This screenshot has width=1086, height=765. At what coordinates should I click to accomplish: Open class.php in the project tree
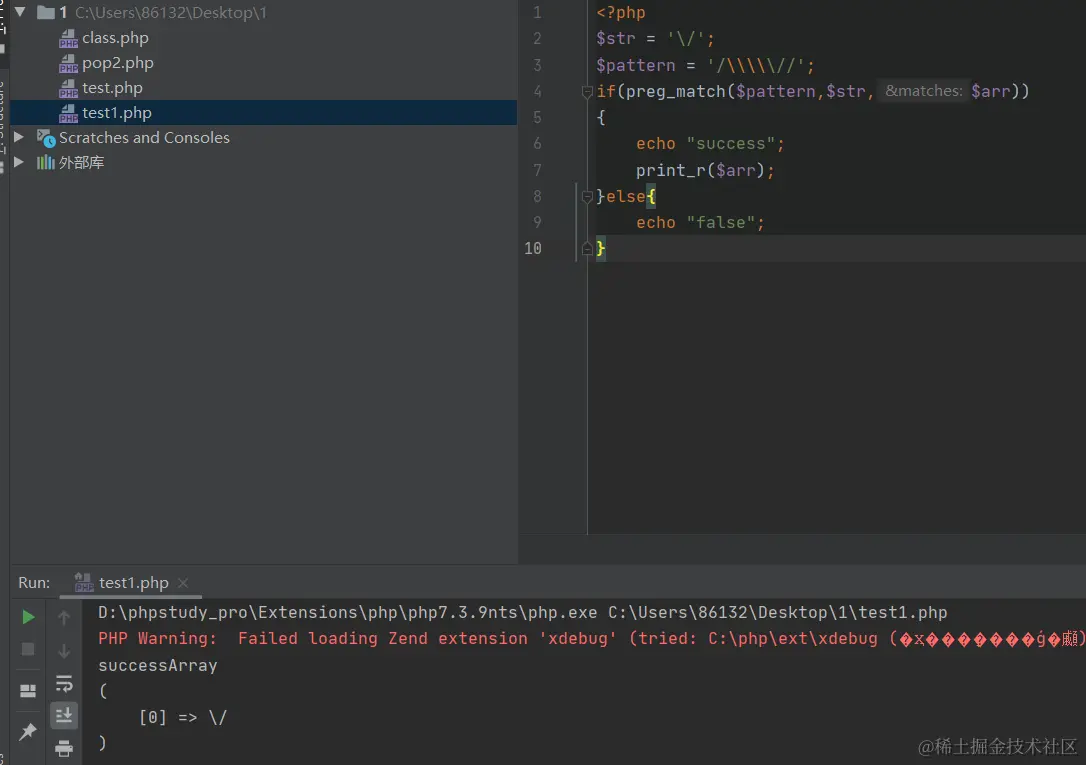(x=115, y=38)
